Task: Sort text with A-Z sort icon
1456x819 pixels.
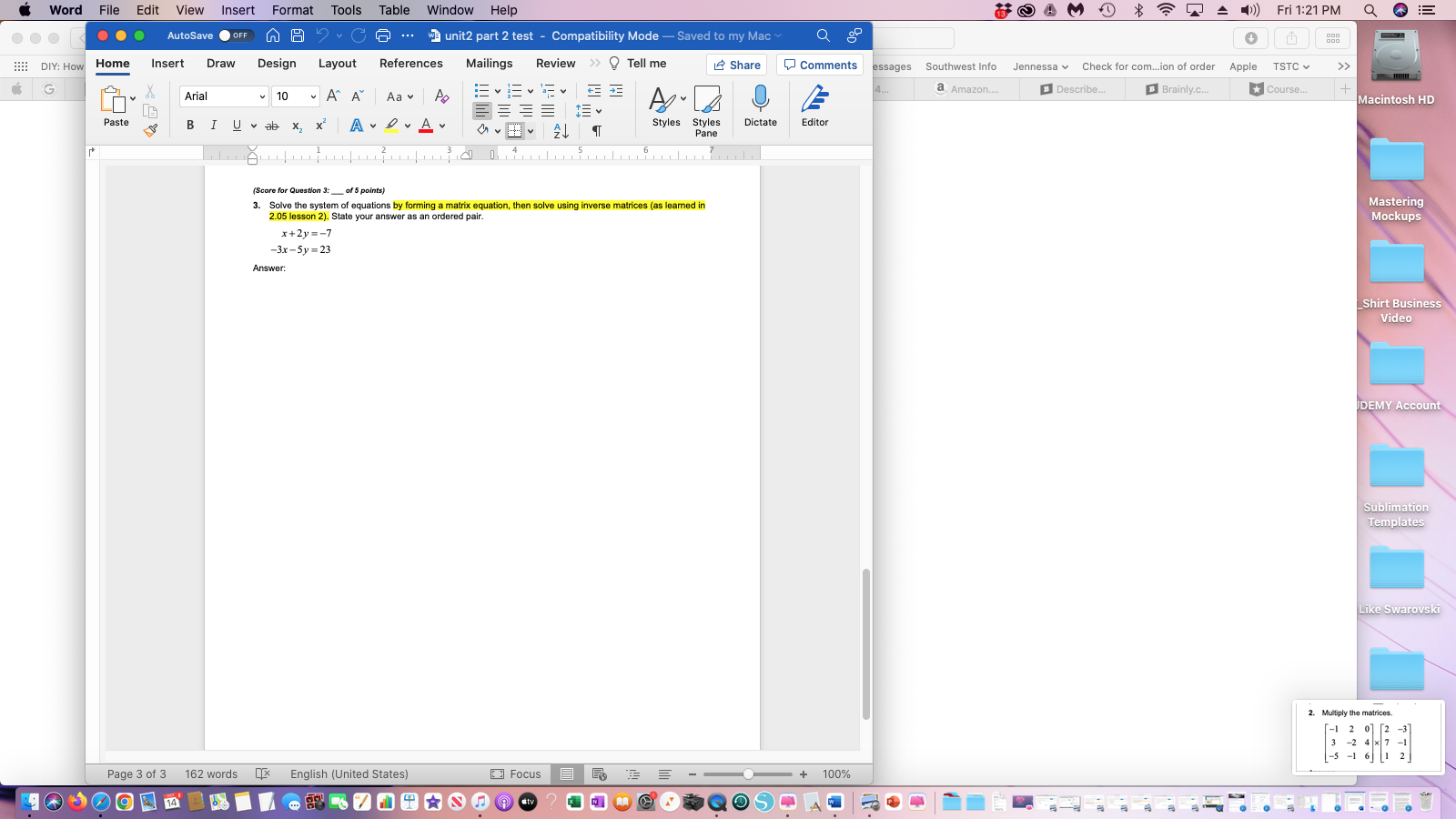Action: pyautogui.click(x=561, y=131)
